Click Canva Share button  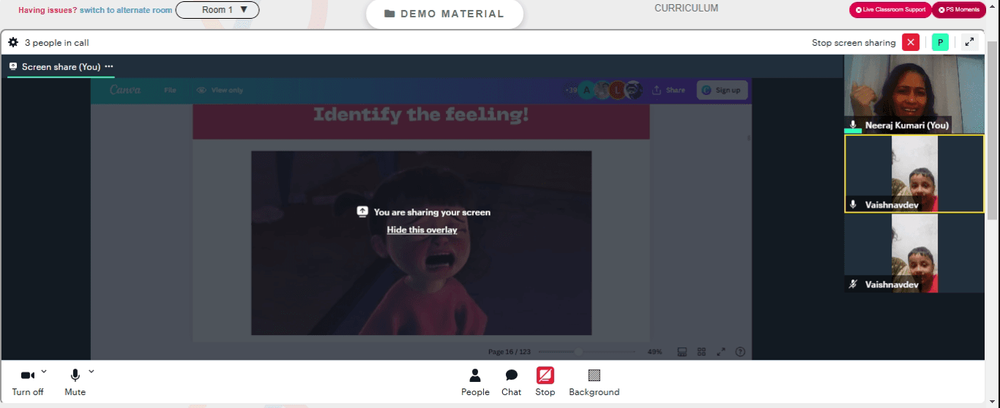point(668,90)
